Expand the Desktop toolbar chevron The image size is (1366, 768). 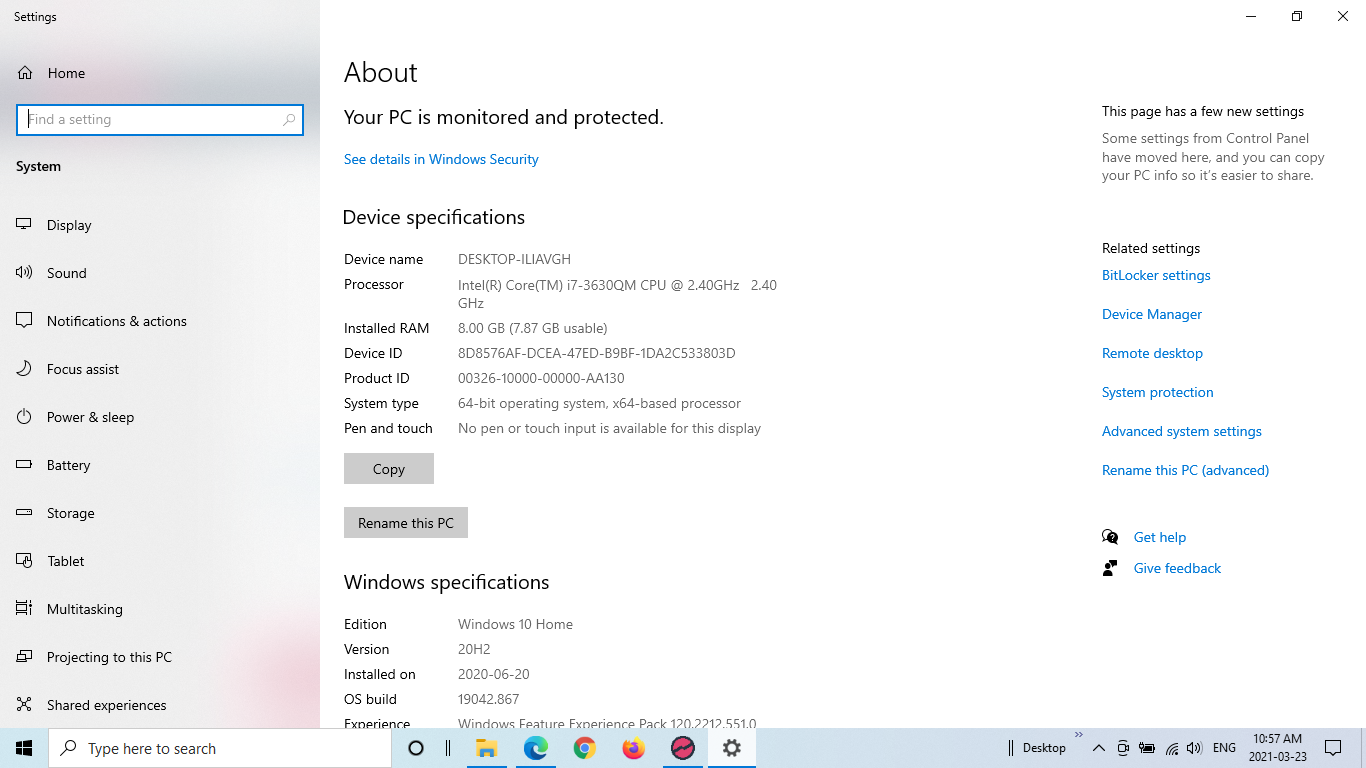point(1079,735)
